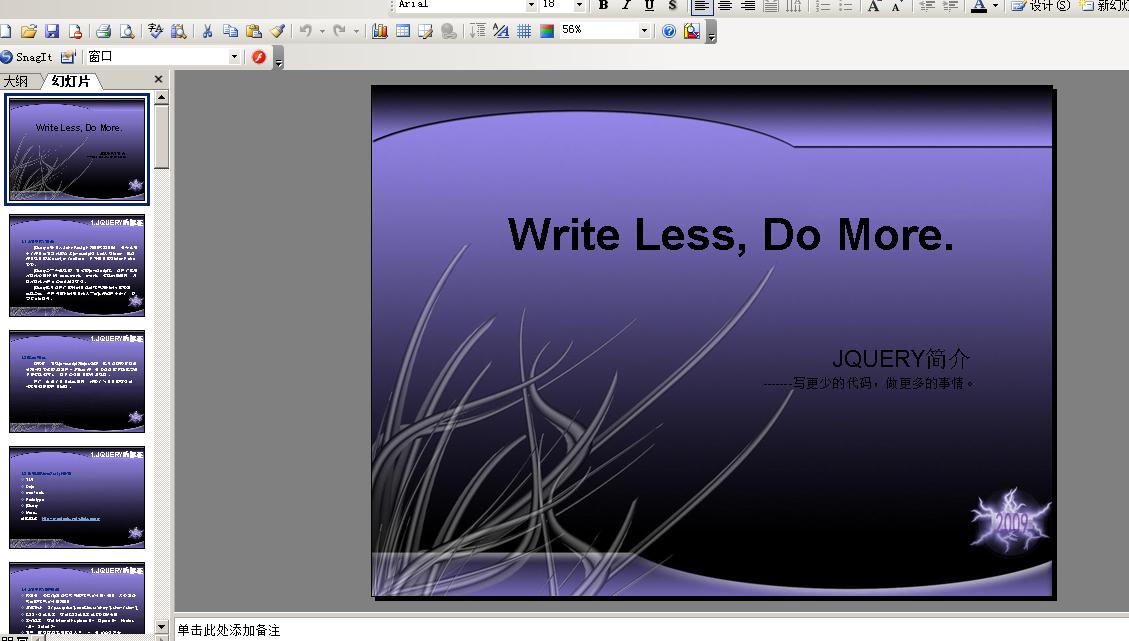Open the font size dropdown
The width and height of the screenshot is (1129, 641).
580,4
